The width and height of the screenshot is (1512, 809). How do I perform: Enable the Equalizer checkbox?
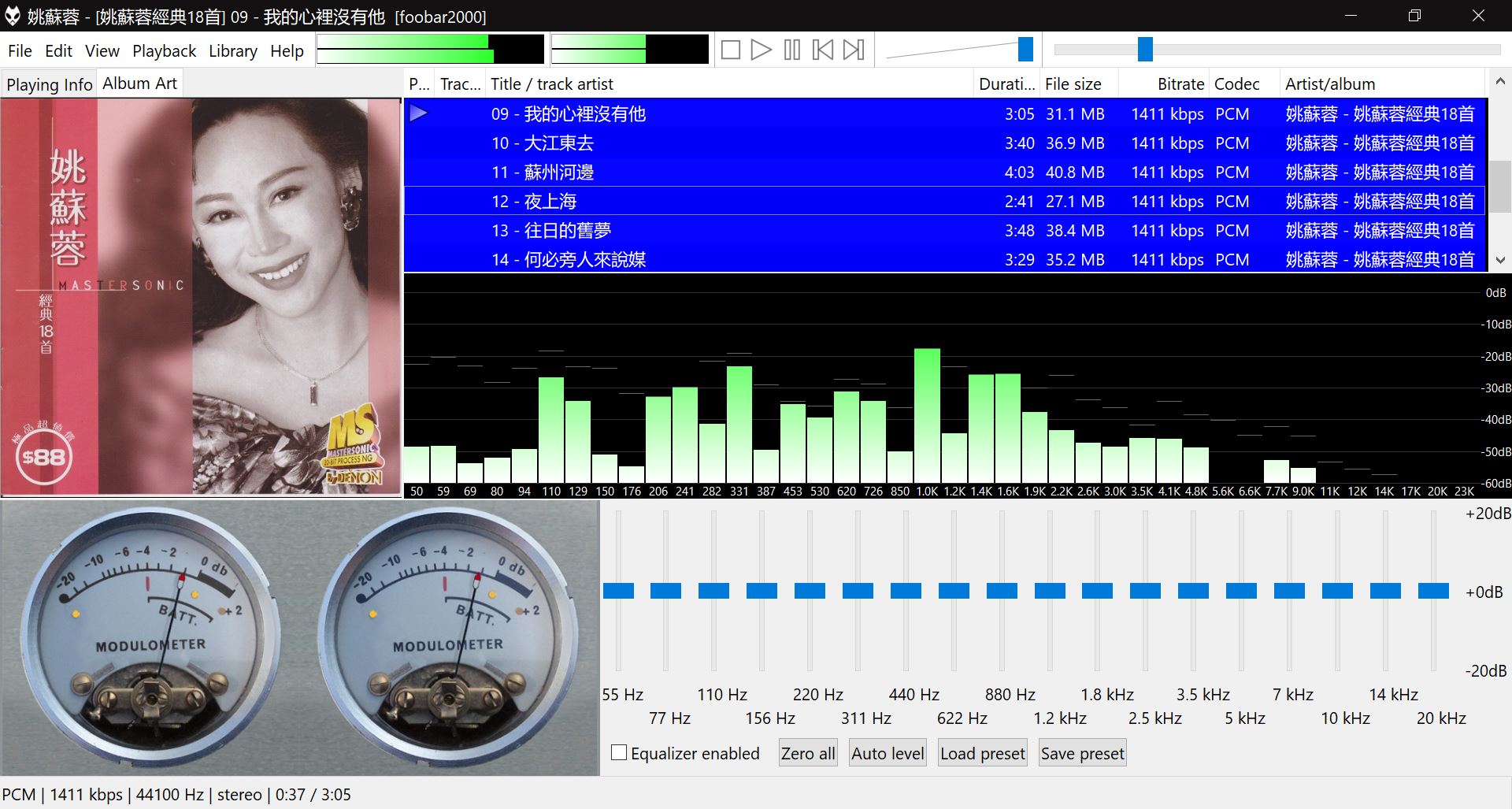click(619, 753)
